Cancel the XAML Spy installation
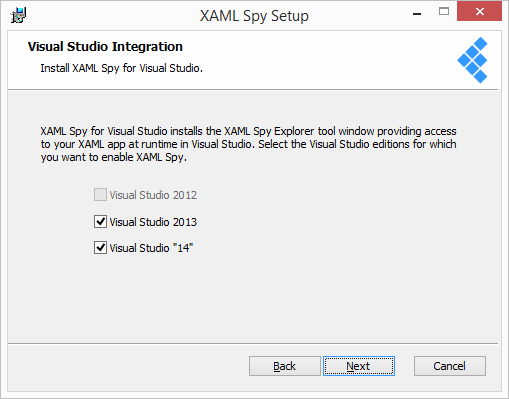The image size is (509, 399). [x=450, y=366]
